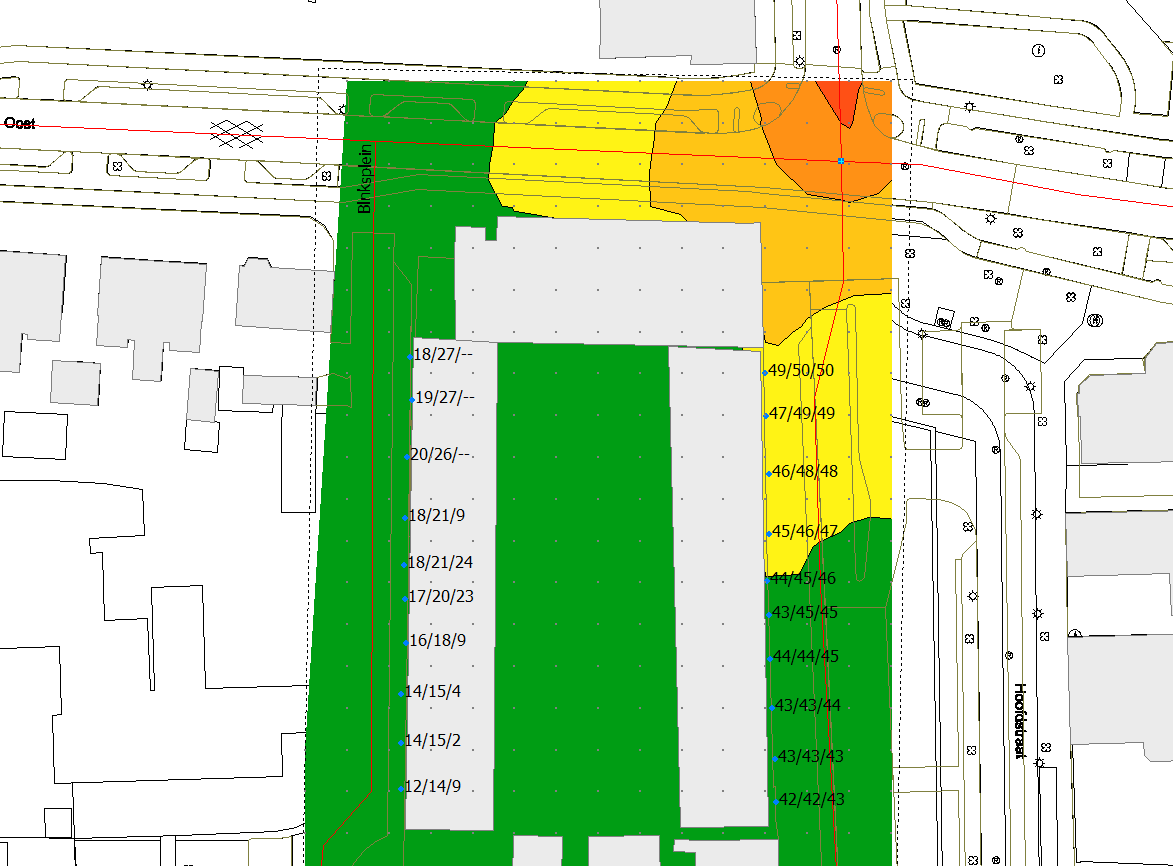This screenshot has height=866, width=1173.
Task: Pick the blue receptor dot beside 18/27/--
Action: coord(411,356)
